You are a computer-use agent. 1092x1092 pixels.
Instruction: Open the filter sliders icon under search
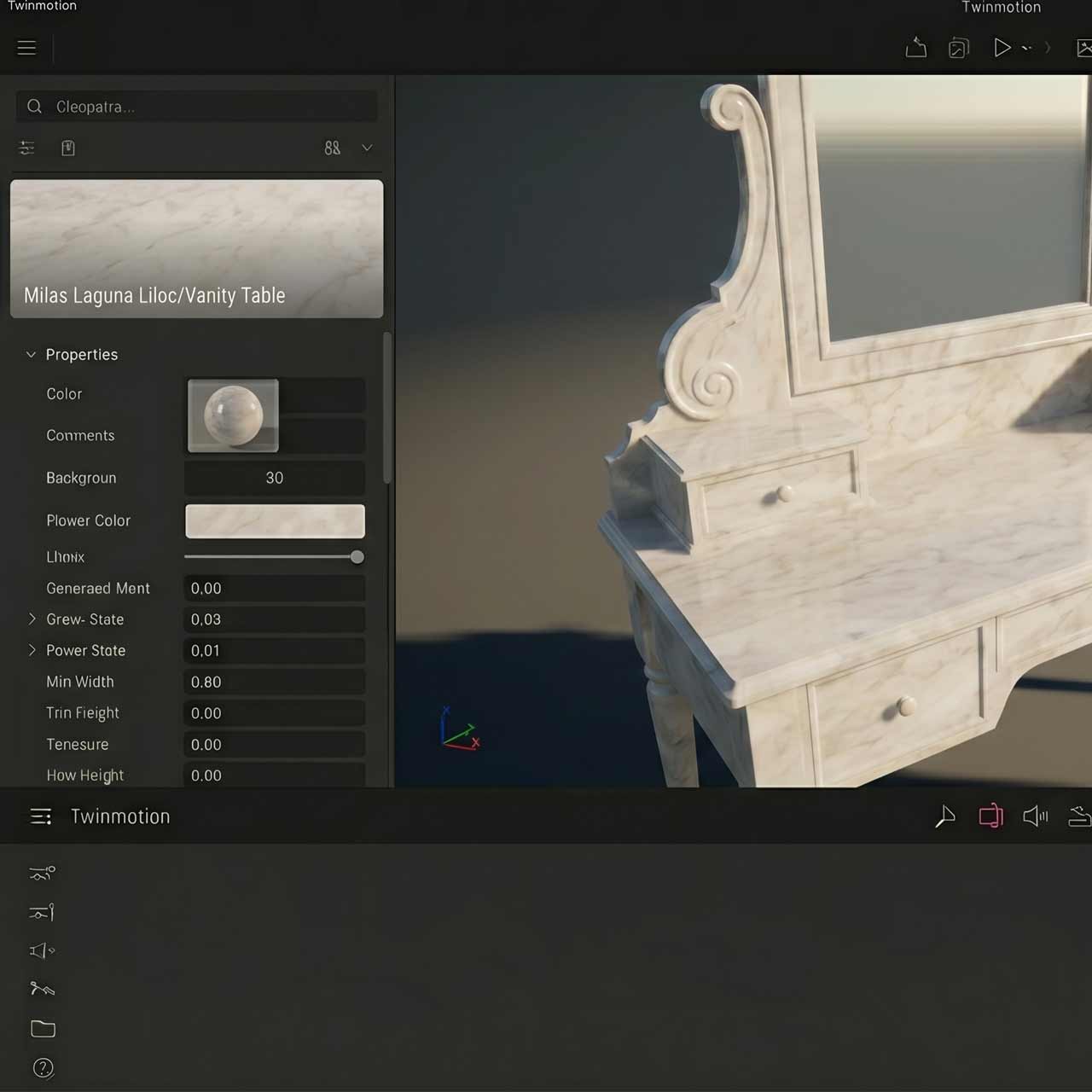pyautogui.click(x=27, y=148)
